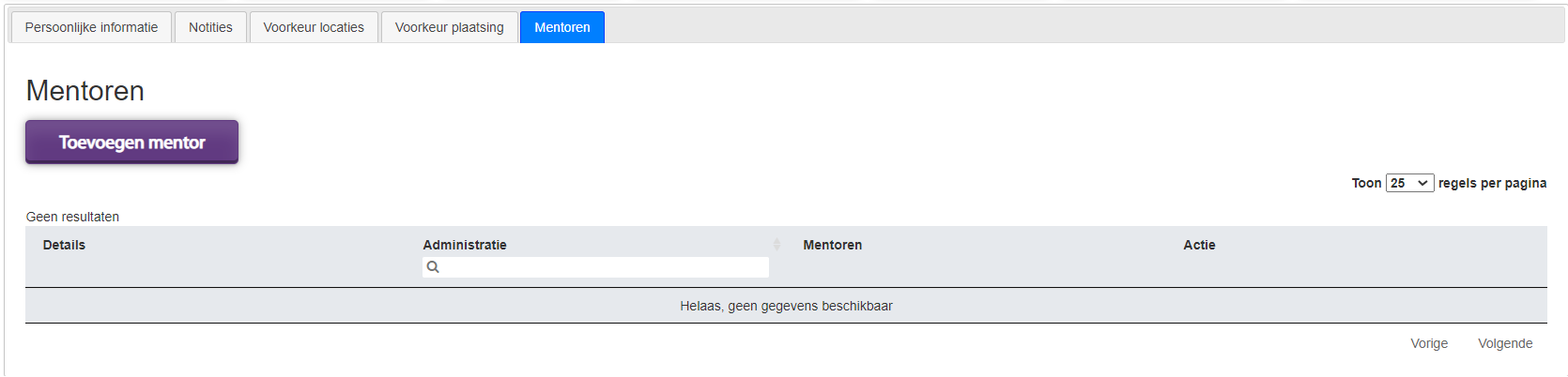The height and width of the screenshot is (377, 1568).
Task: Sort by the Administratie column header
Action: (x=465, y=245)
